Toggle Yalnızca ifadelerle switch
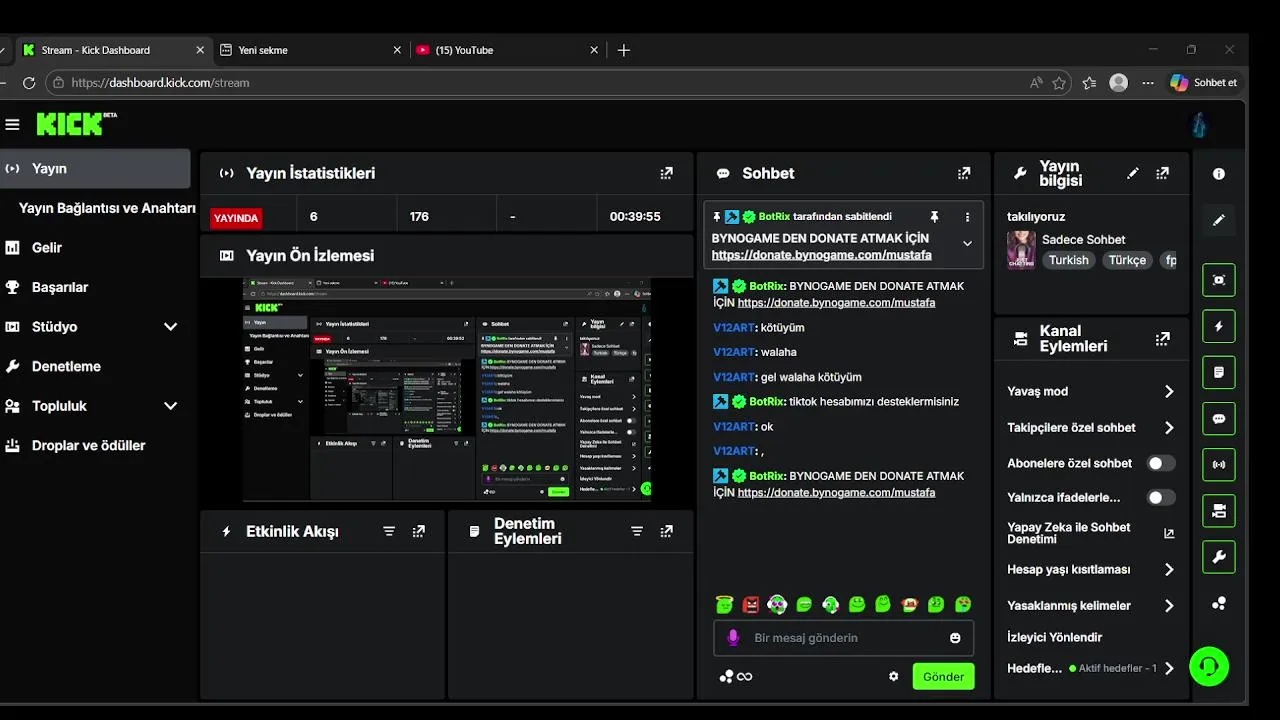 coord(1160,497)
